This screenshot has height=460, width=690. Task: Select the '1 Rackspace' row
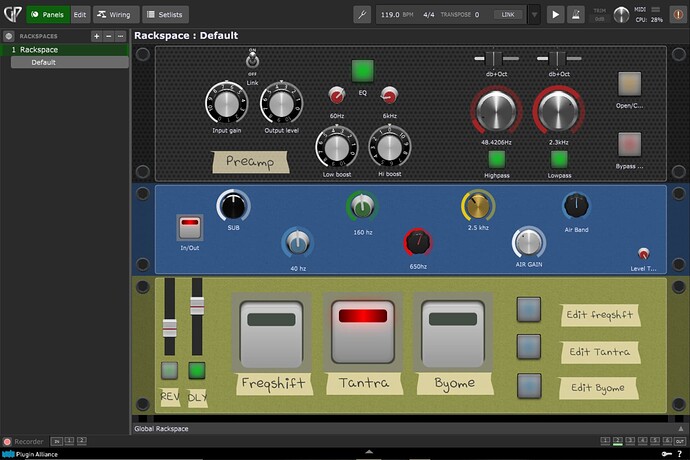point(65,50)
